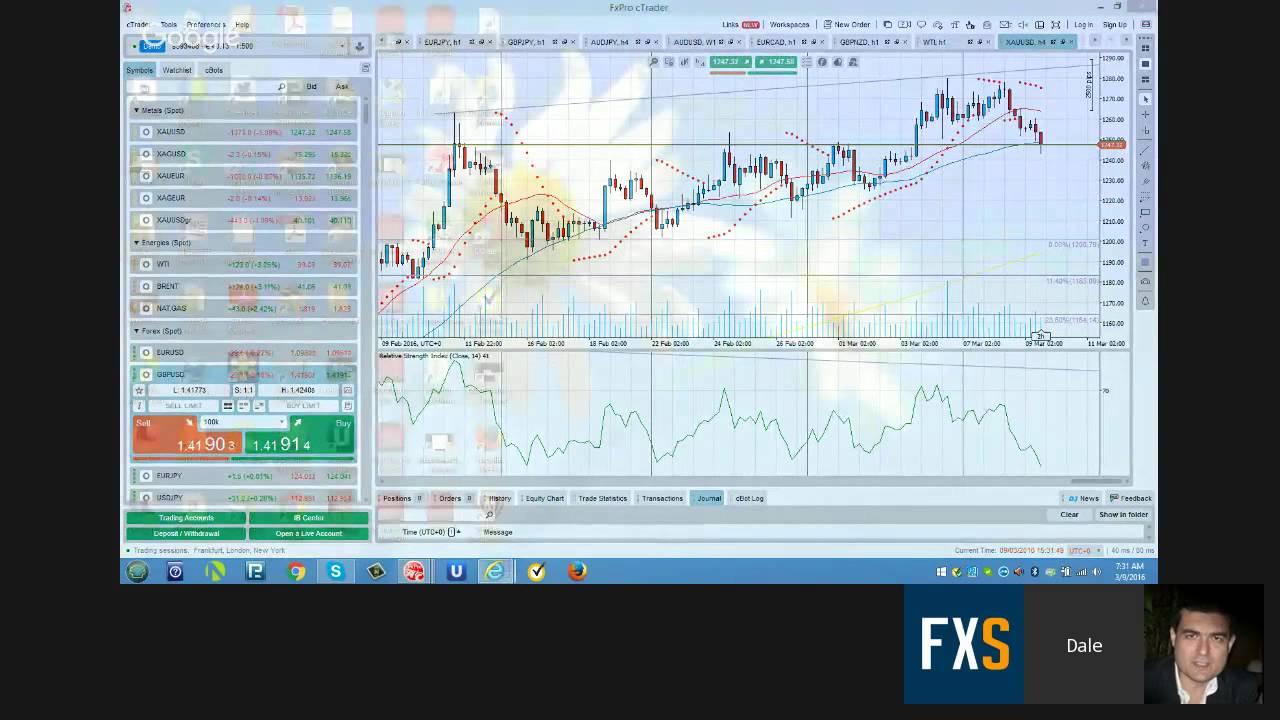This screenshot has height=720, width=1280.
Task: Open Internet Explorer from the taskbar
Action: tap(495, 571)
